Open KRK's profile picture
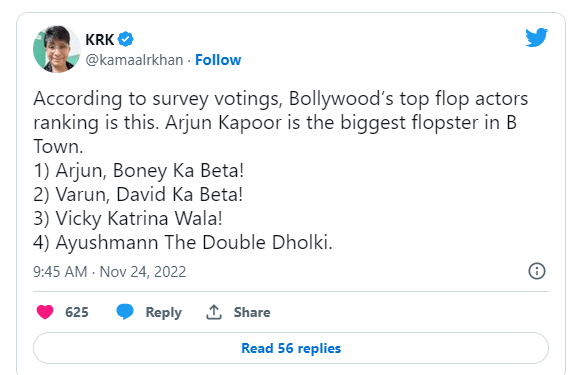This screenshot has height=375, width=570. [x=57, y=49]
